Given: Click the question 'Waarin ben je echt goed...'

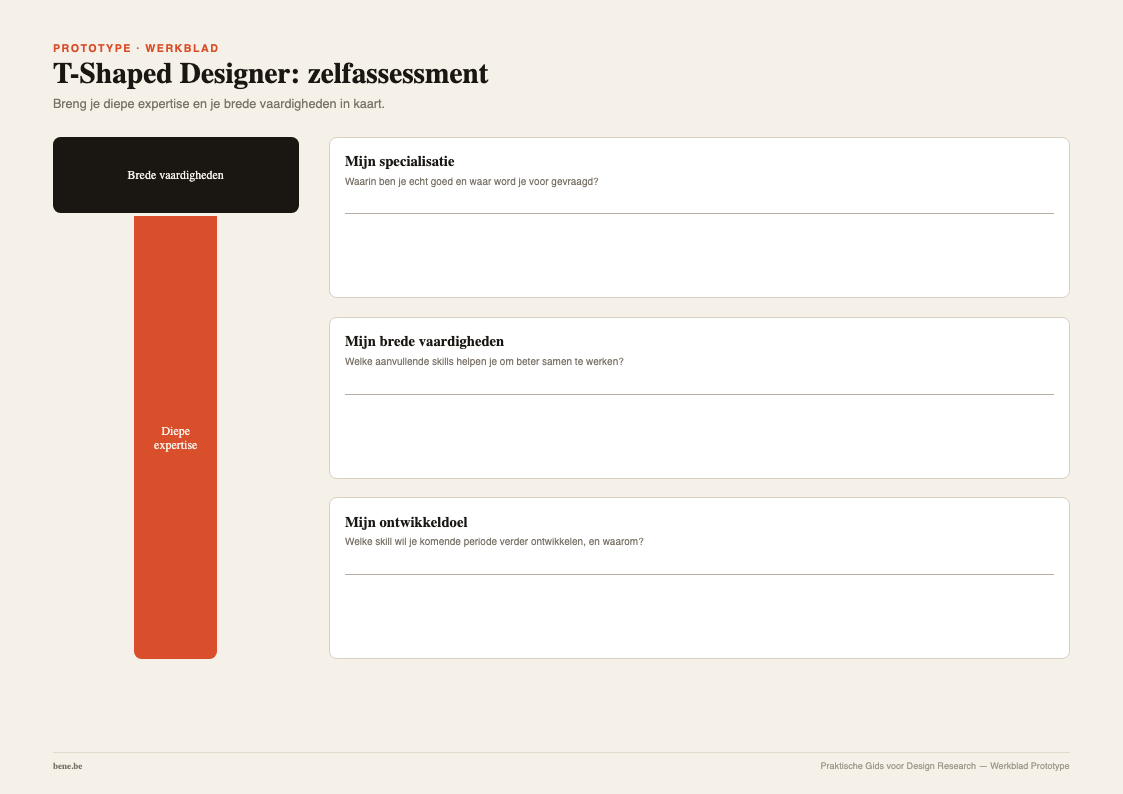Looking at the screenshot, I should pos(471,182).
